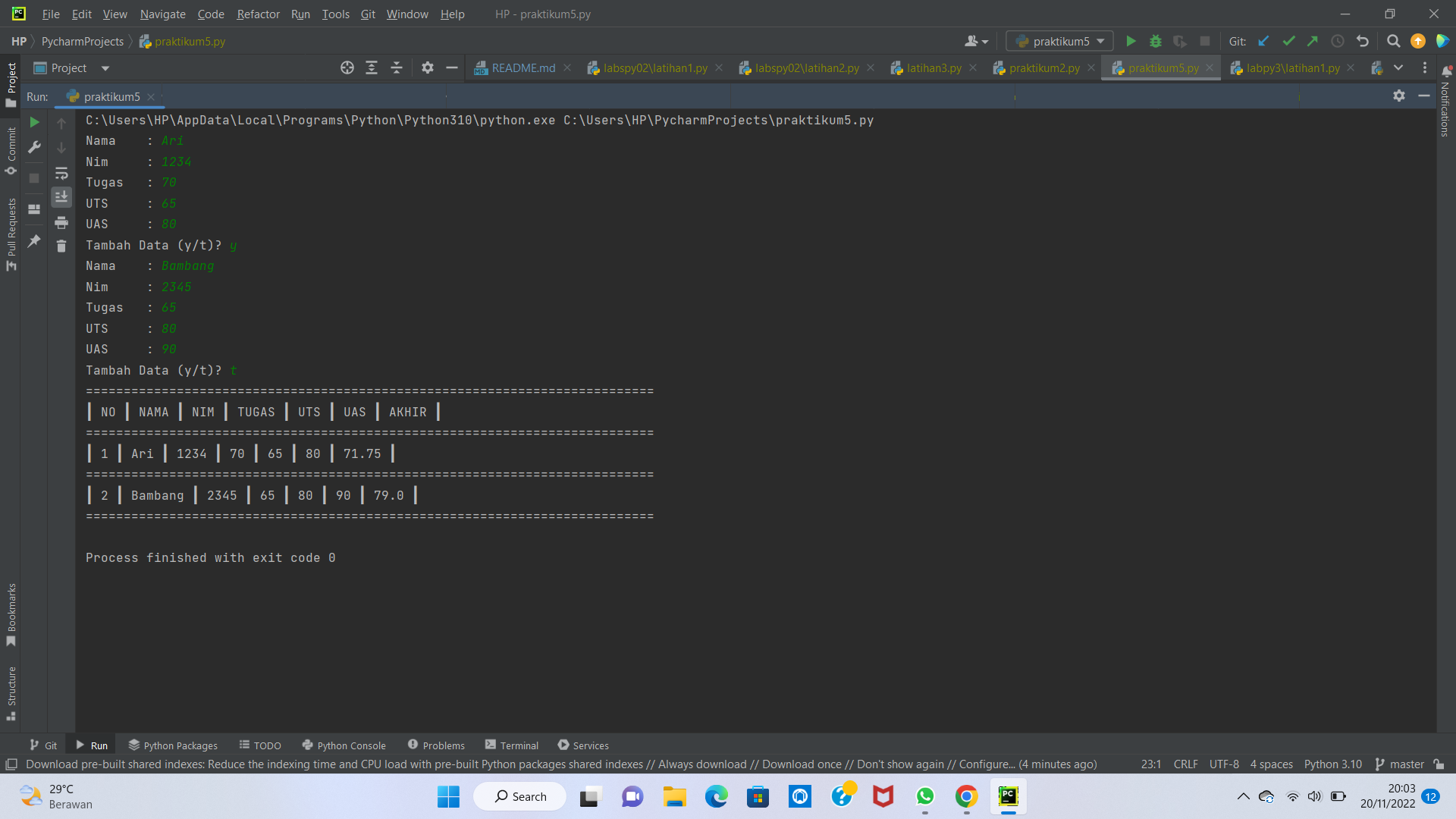1456x819 pixels.
Task: Pin the praktikum5 run tab
Action: click(x=34, y=241)
